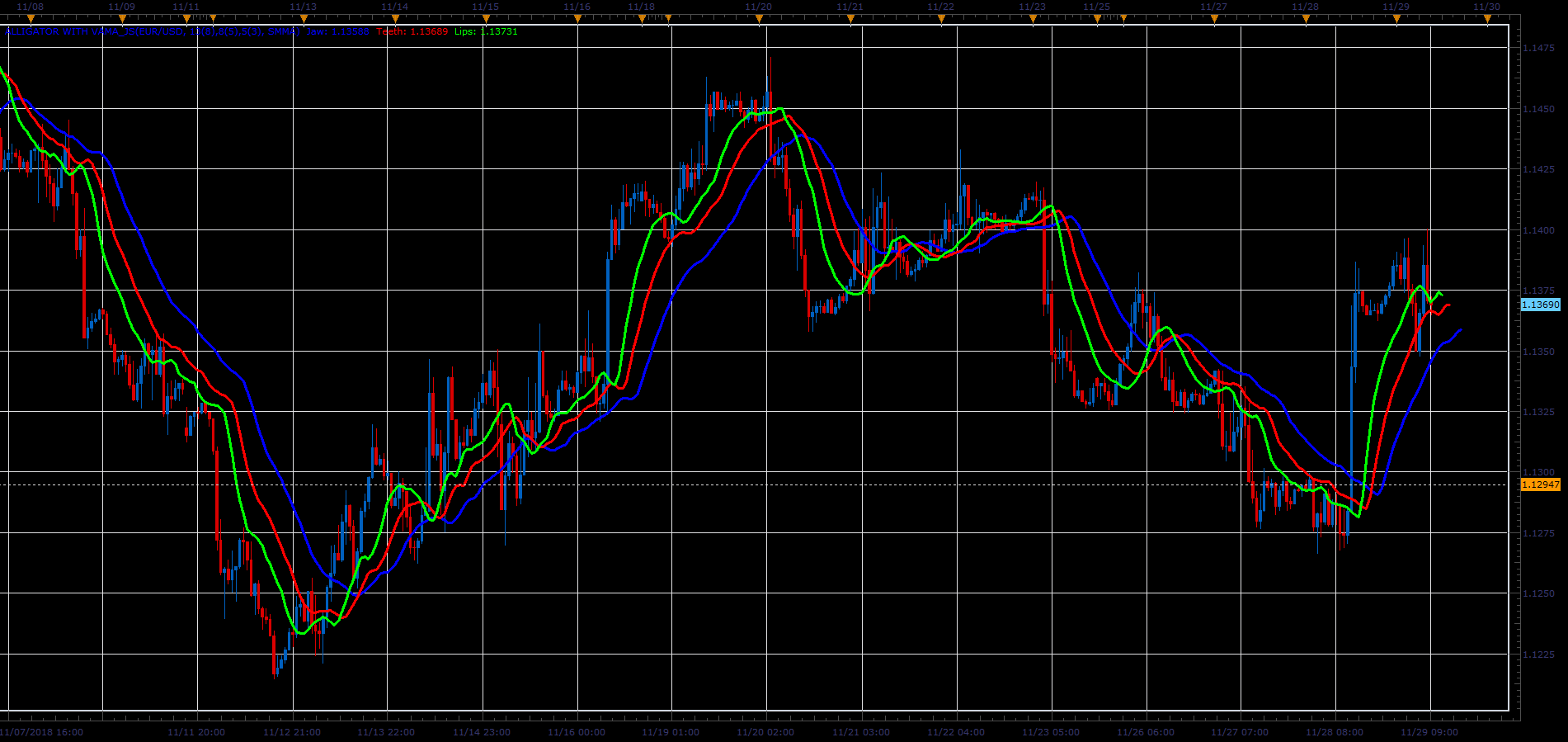Click the 11/13 22:00 time label

click(x=386, y=732)
